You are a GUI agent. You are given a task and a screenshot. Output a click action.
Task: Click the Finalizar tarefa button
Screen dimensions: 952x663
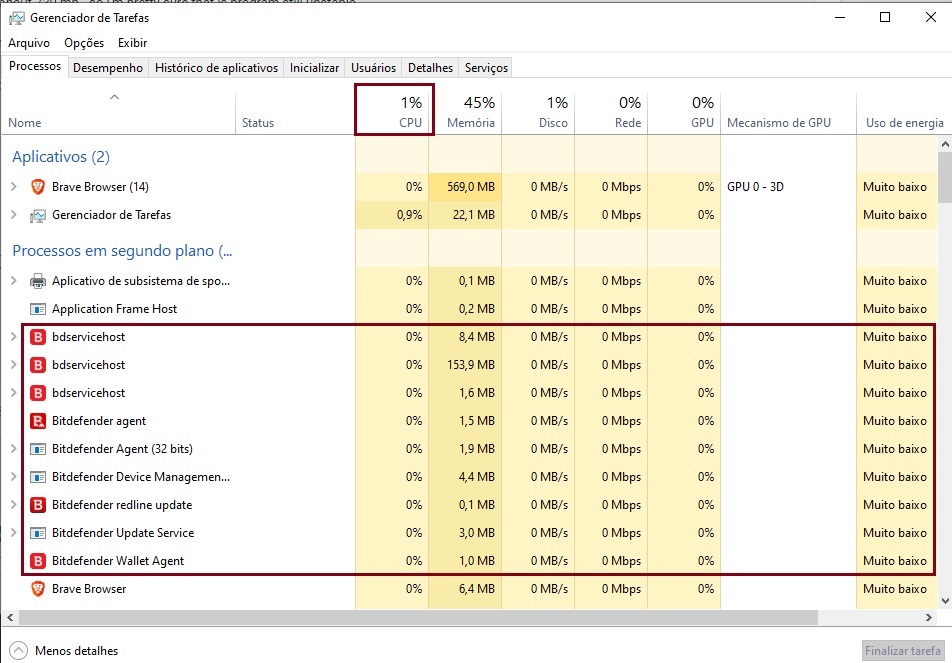[903, 651]
